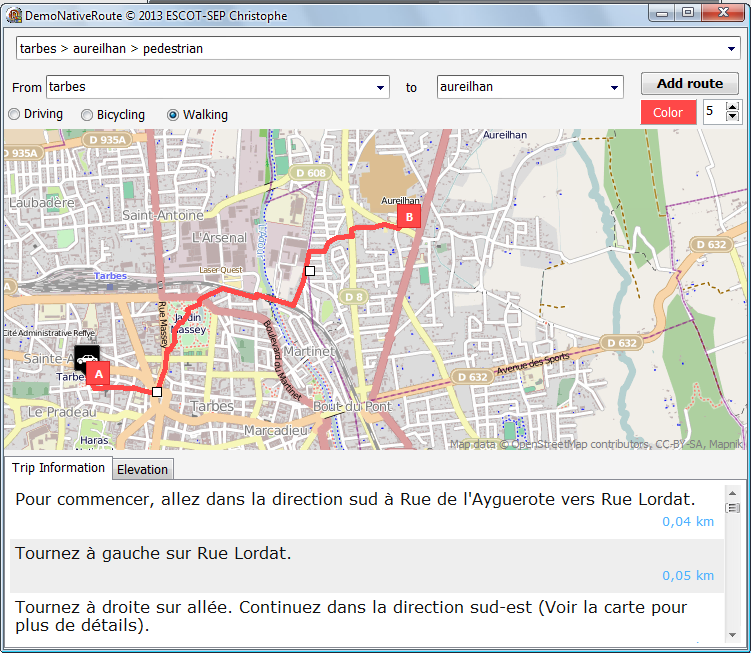Increase line width with stepper up arrow
Viewport: 751px width, 653px height.
coord(733,106)
